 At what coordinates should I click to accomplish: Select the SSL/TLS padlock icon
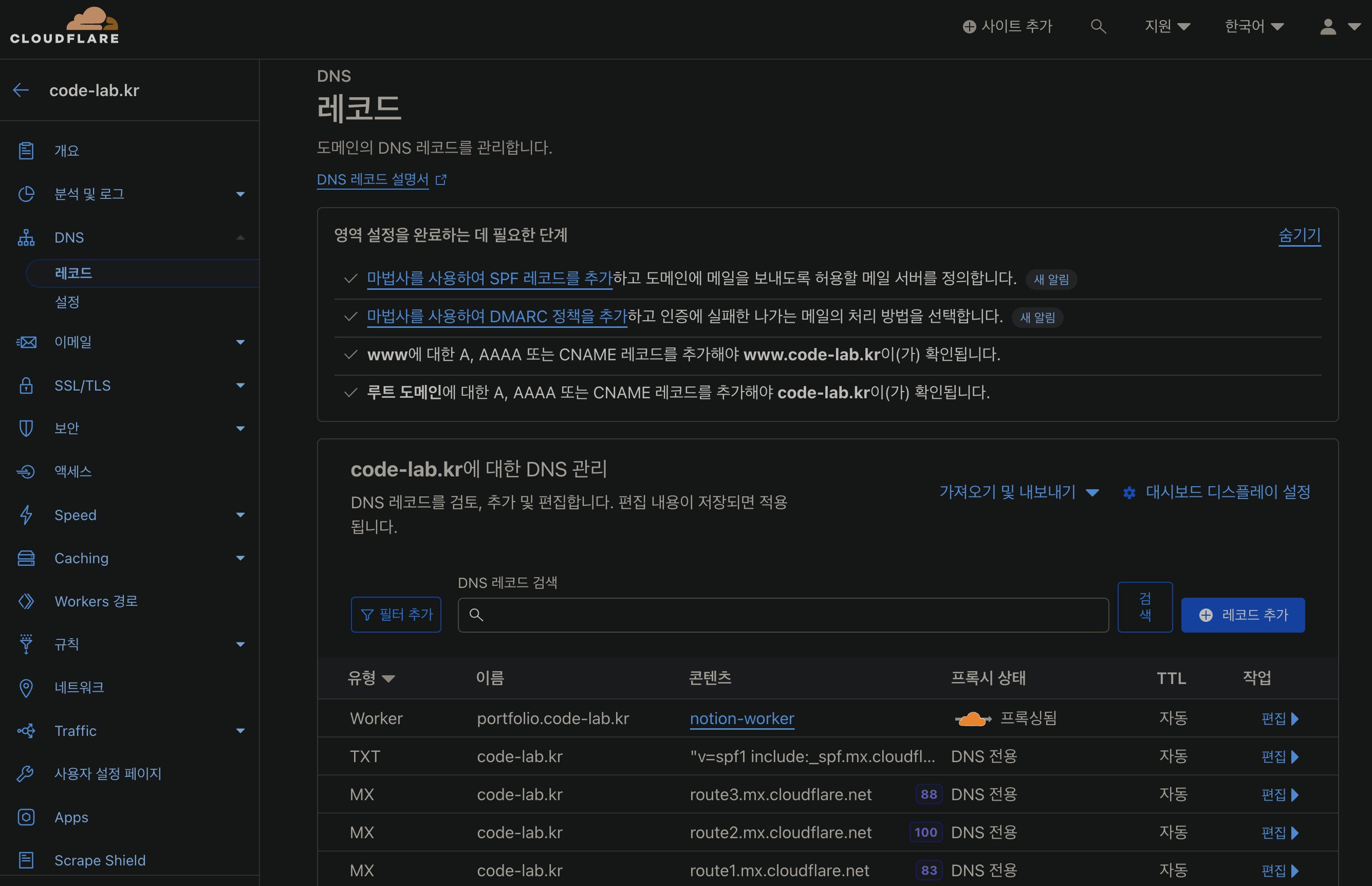pyautogui.click(x=26, y=385)
